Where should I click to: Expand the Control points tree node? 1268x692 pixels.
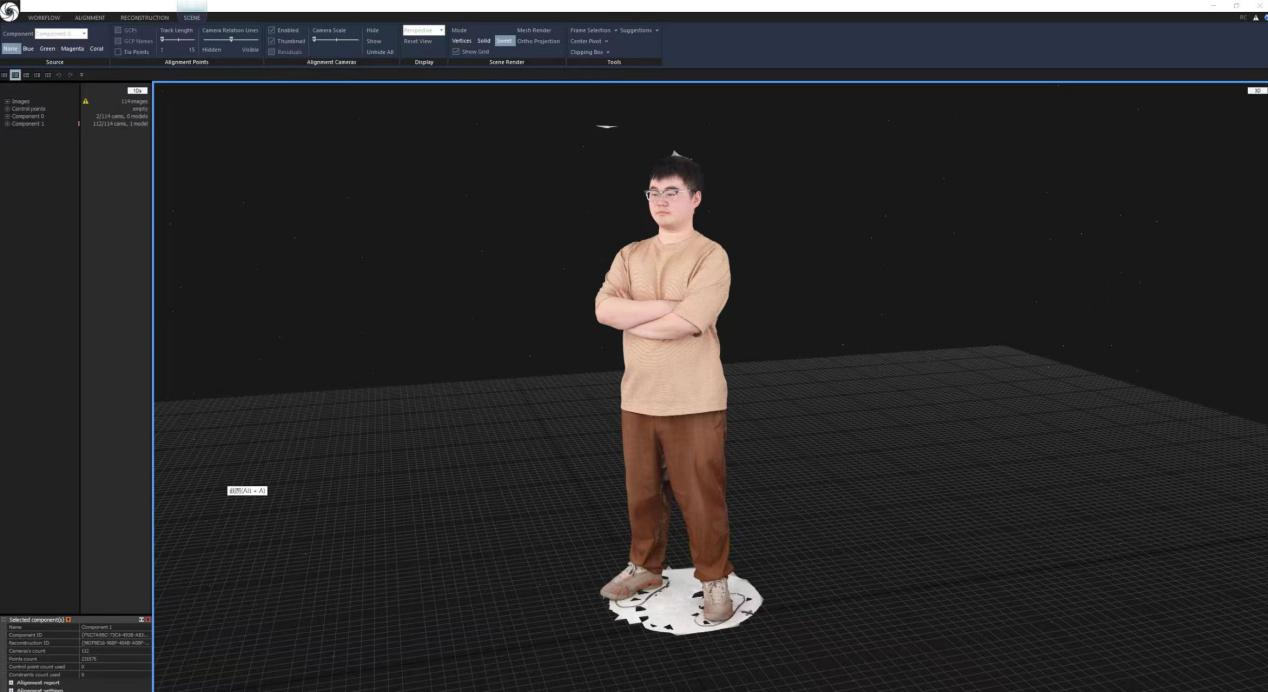click(7, 108)
